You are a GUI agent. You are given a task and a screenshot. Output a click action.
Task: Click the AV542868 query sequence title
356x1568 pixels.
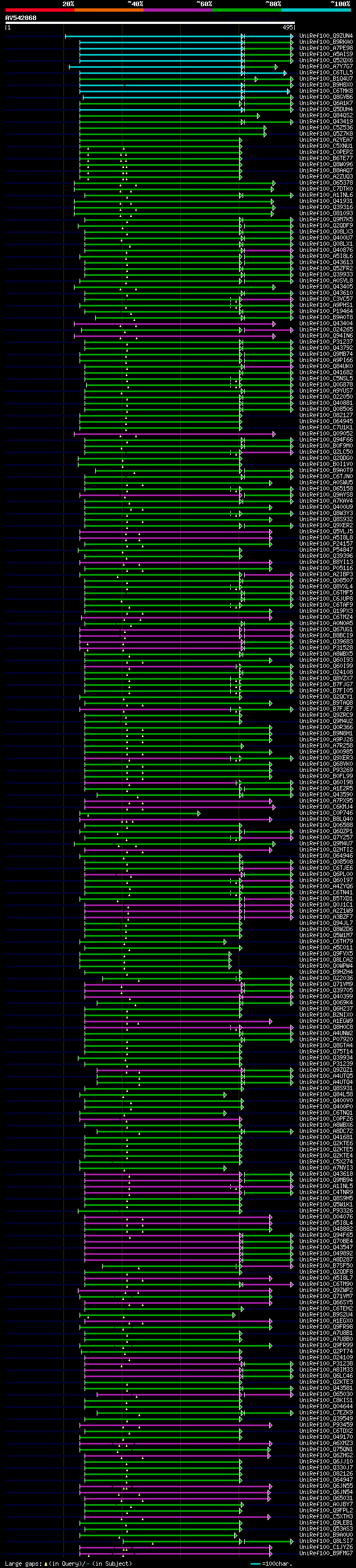point(21,18)
